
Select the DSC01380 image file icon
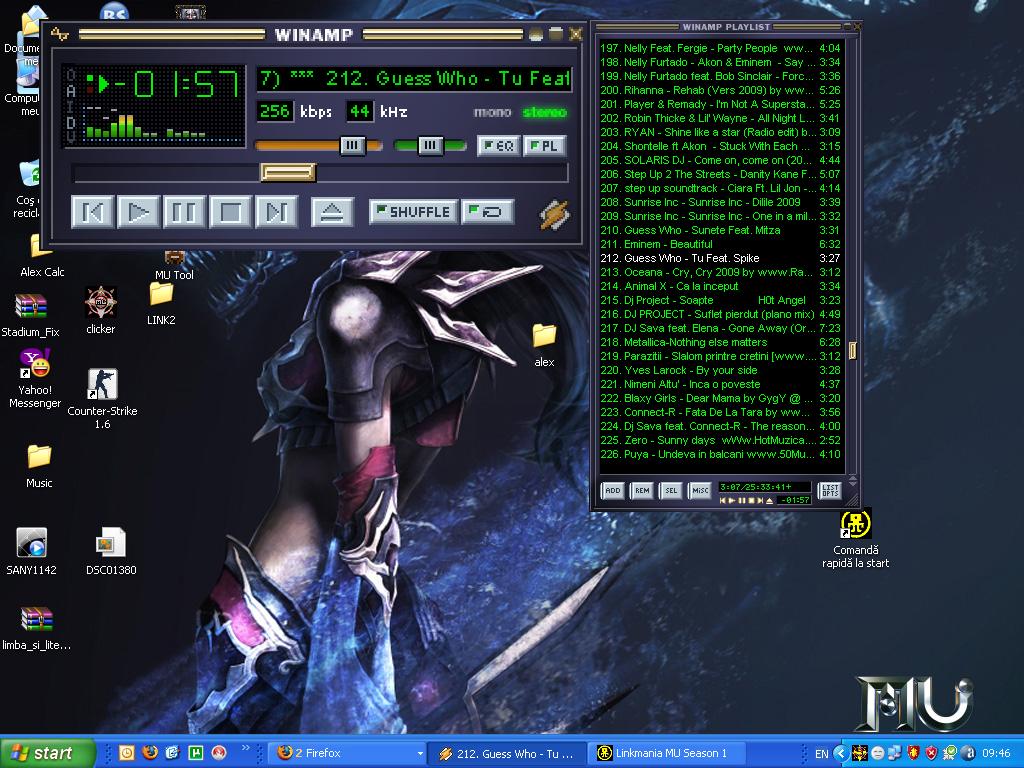coord(111,551)
